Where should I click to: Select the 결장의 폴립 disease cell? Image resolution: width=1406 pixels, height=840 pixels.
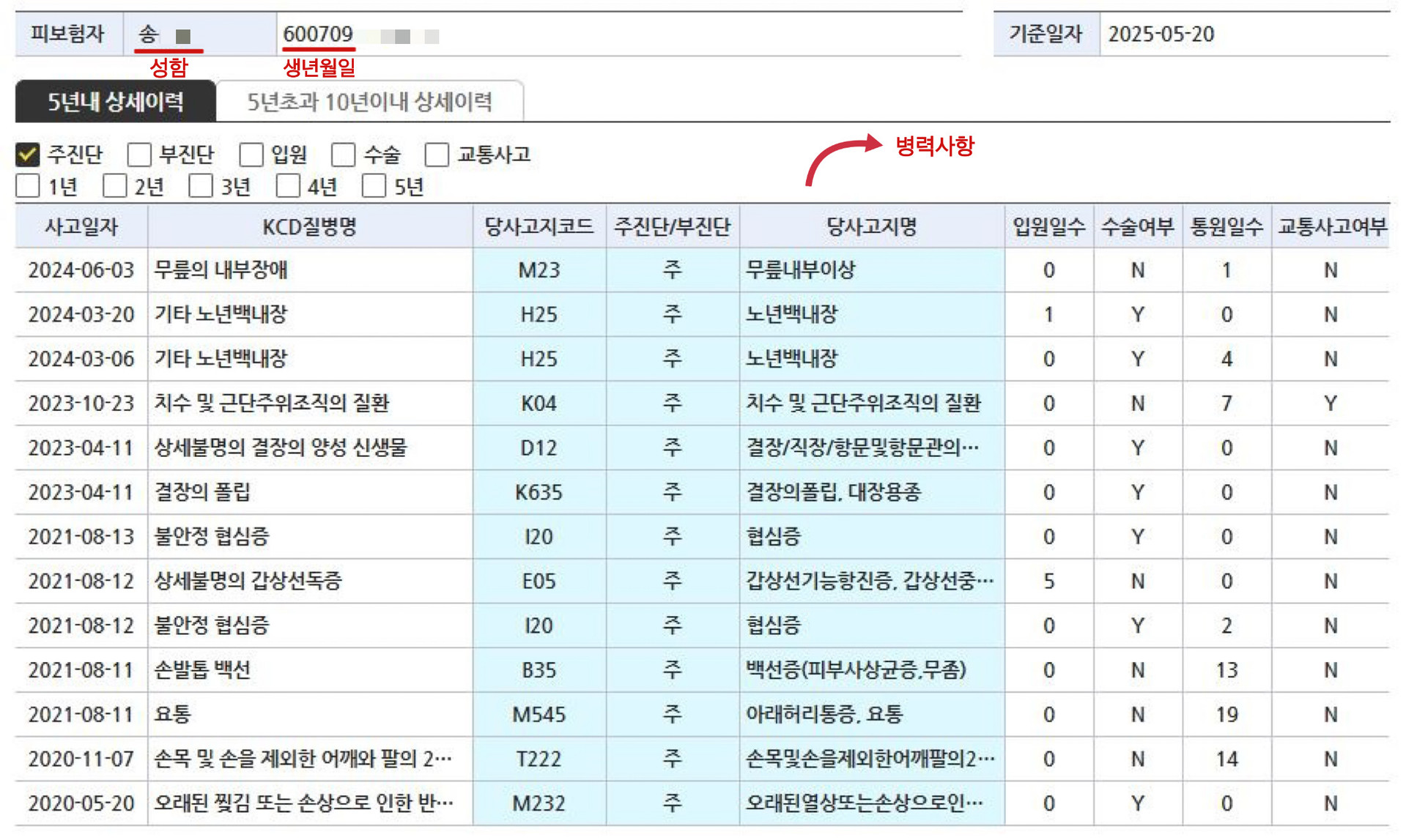coord(310,492)
